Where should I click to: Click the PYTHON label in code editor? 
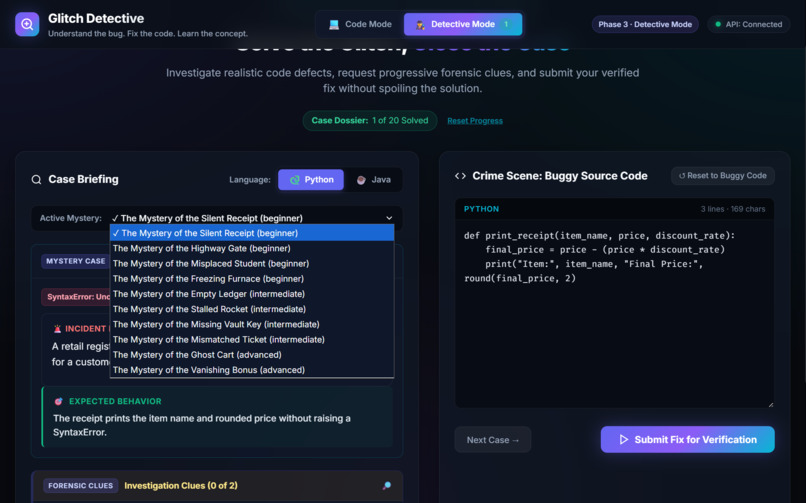click(481, 209)
